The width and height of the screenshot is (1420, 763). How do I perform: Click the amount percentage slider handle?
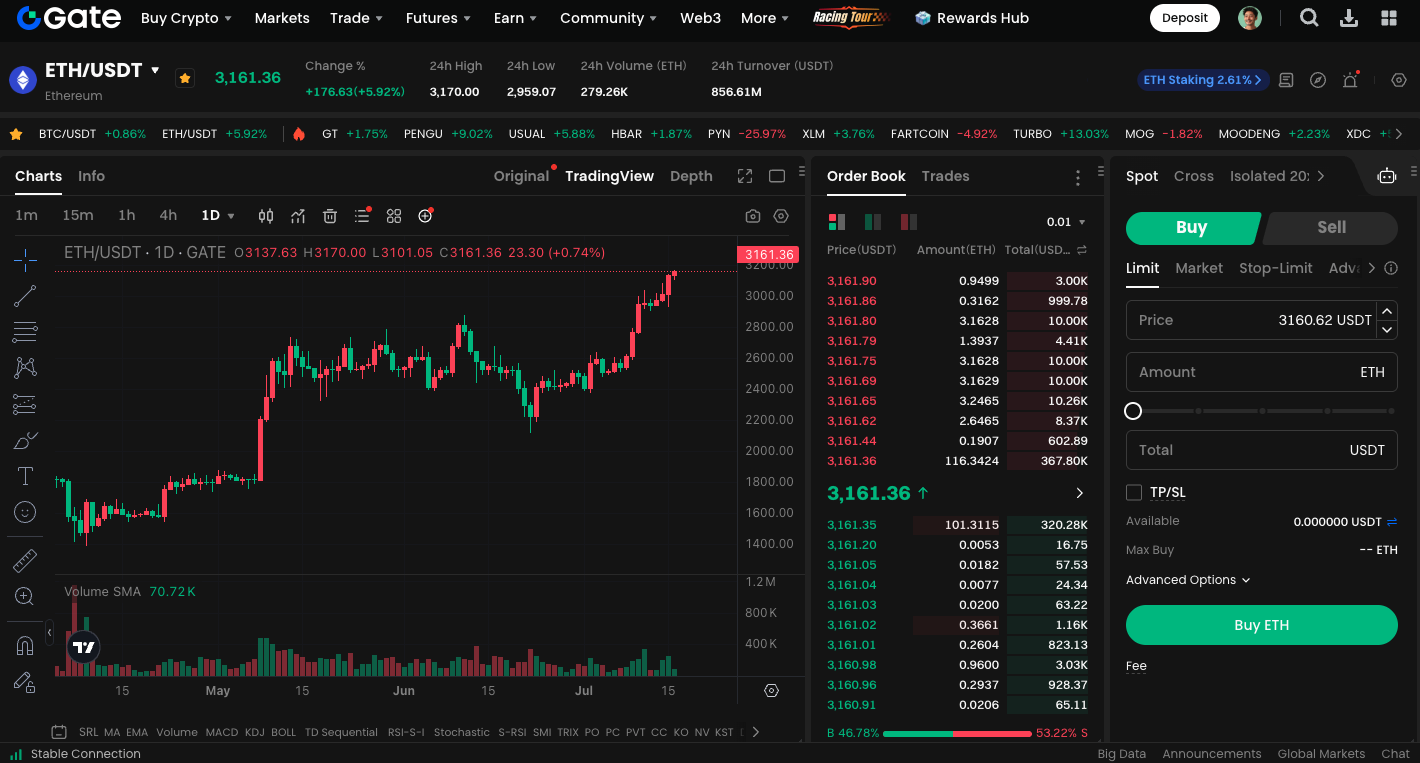tap(1133, 411)
